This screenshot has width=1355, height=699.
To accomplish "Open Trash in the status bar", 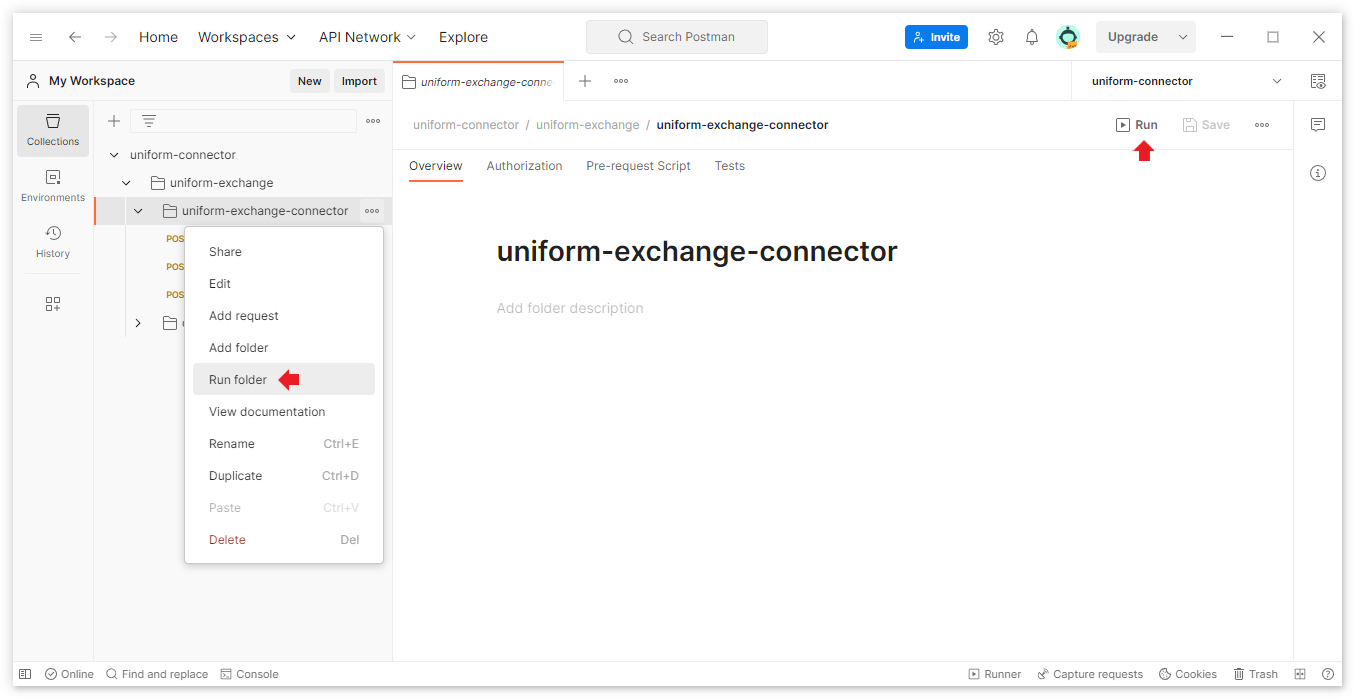I will pyautogui.click(x=1255, y=674).
